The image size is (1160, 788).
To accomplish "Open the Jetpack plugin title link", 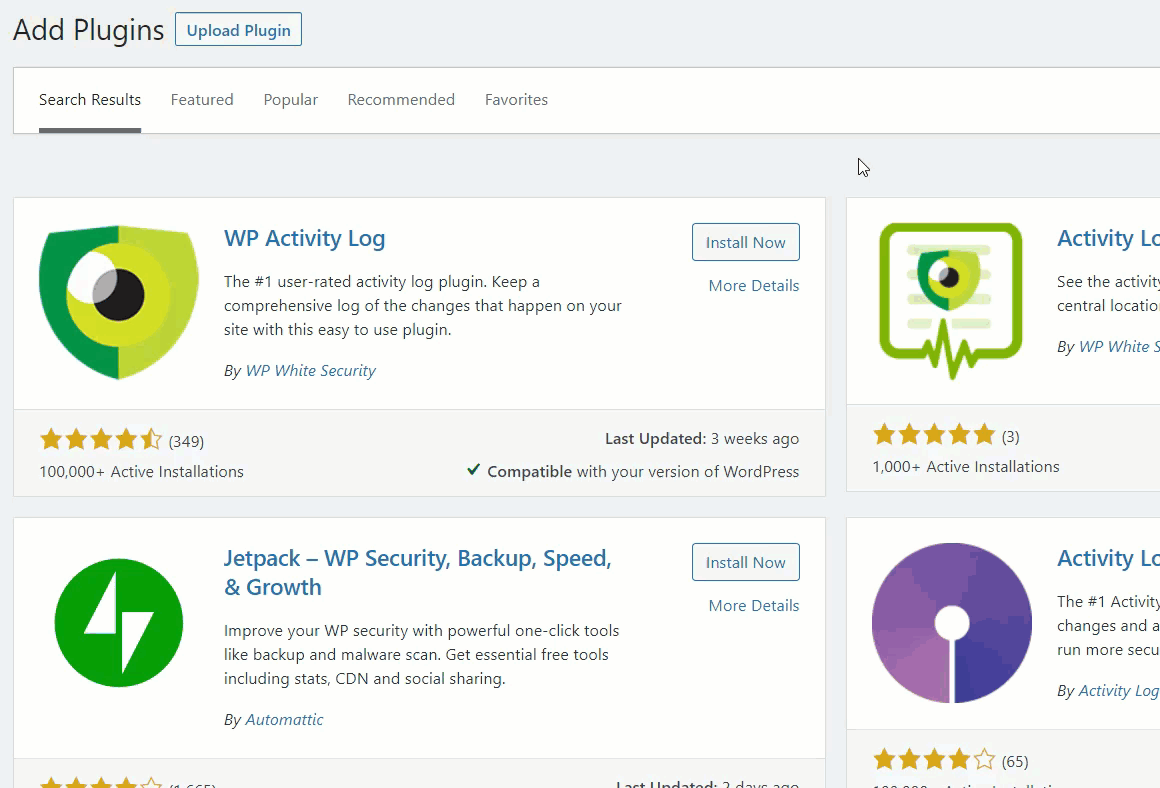I will pos(418,573).
